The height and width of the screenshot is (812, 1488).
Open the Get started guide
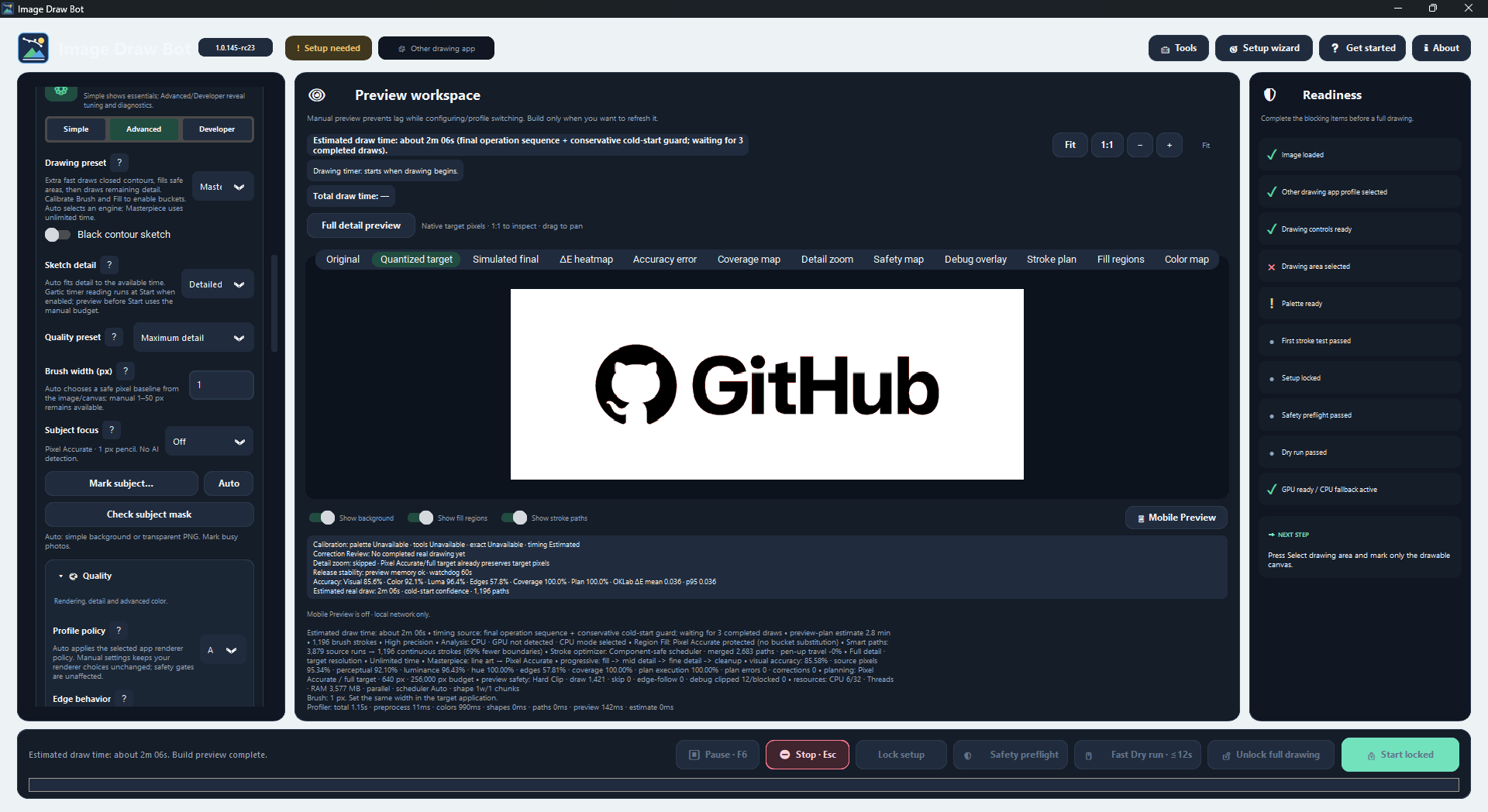[x=1362, y=48]
